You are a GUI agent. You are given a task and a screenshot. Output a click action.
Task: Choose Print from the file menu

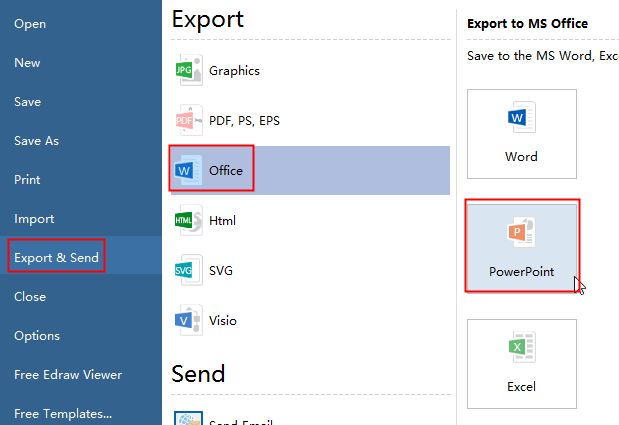pyautogui.click(x=27, y=180)
